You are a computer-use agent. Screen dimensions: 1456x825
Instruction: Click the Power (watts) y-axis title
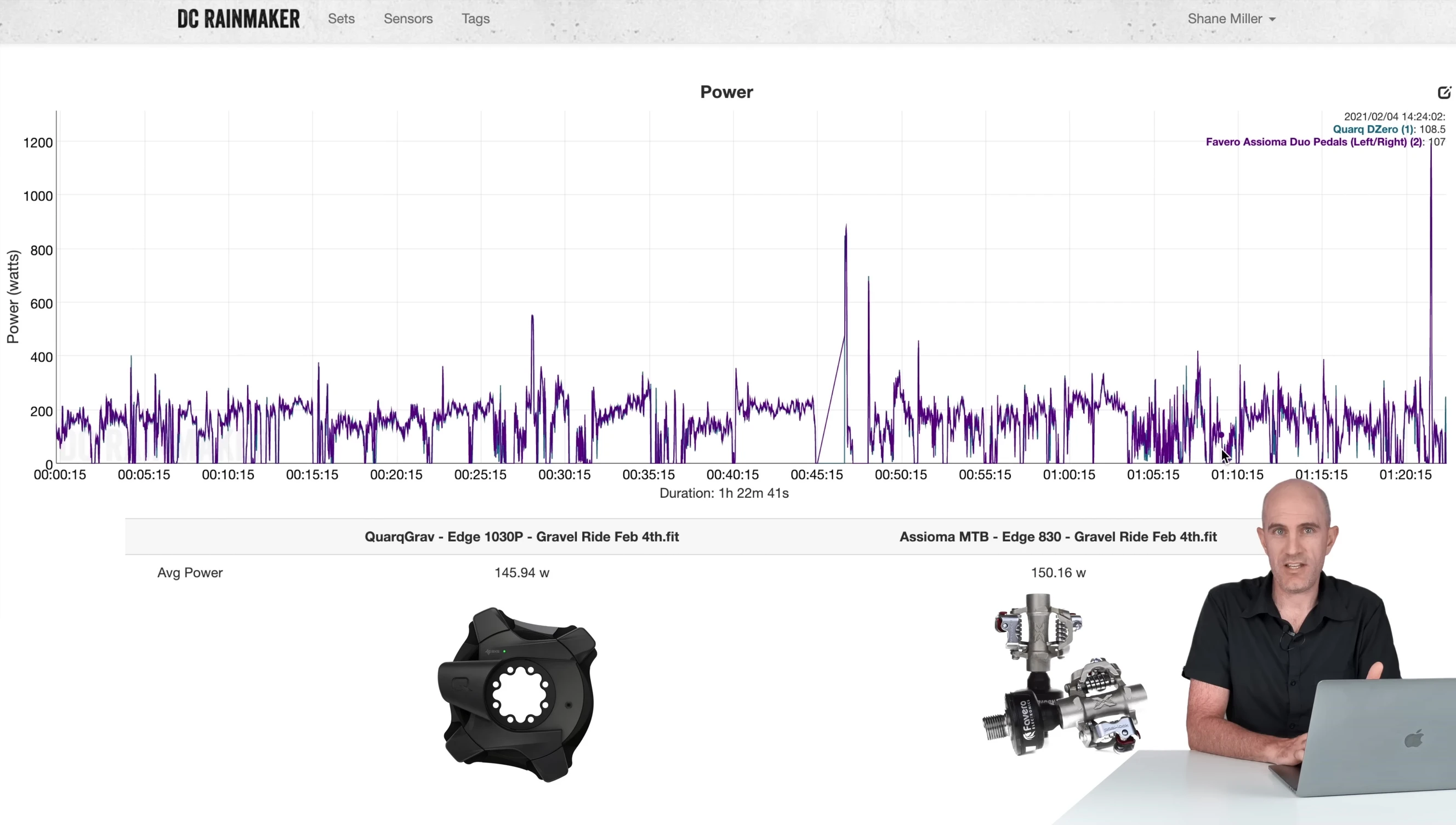click(13, 297)
